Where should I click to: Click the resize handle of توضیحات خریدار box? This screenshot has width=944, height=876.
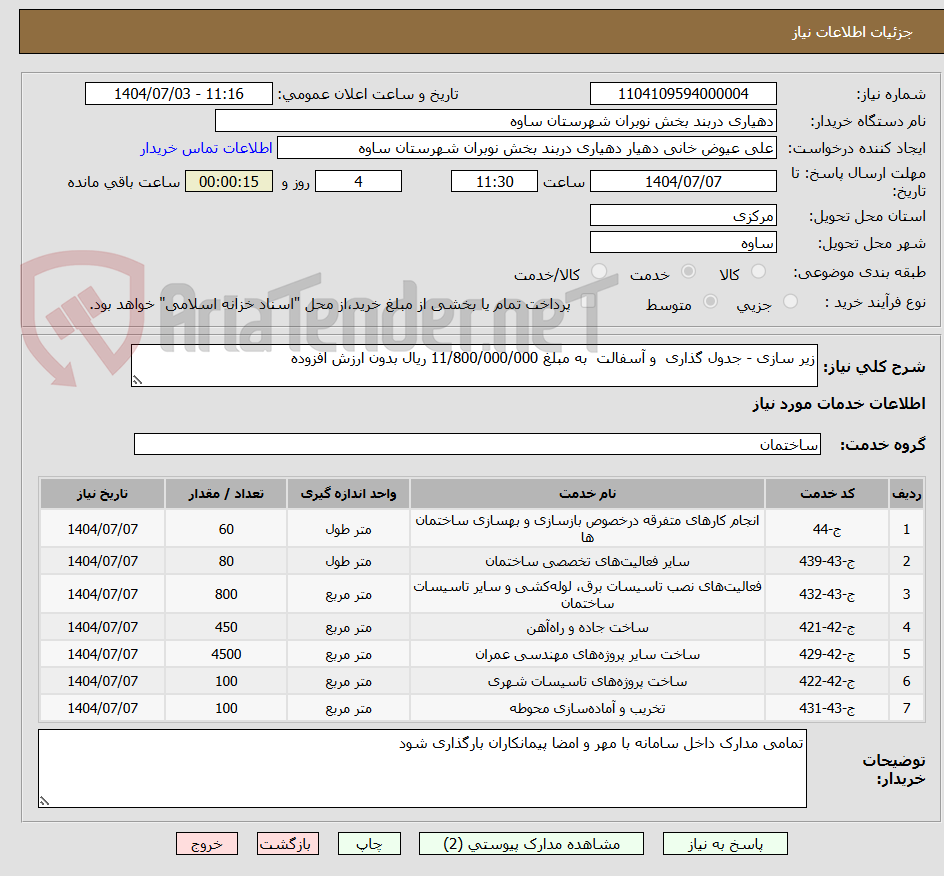click(x=43, y=799)
